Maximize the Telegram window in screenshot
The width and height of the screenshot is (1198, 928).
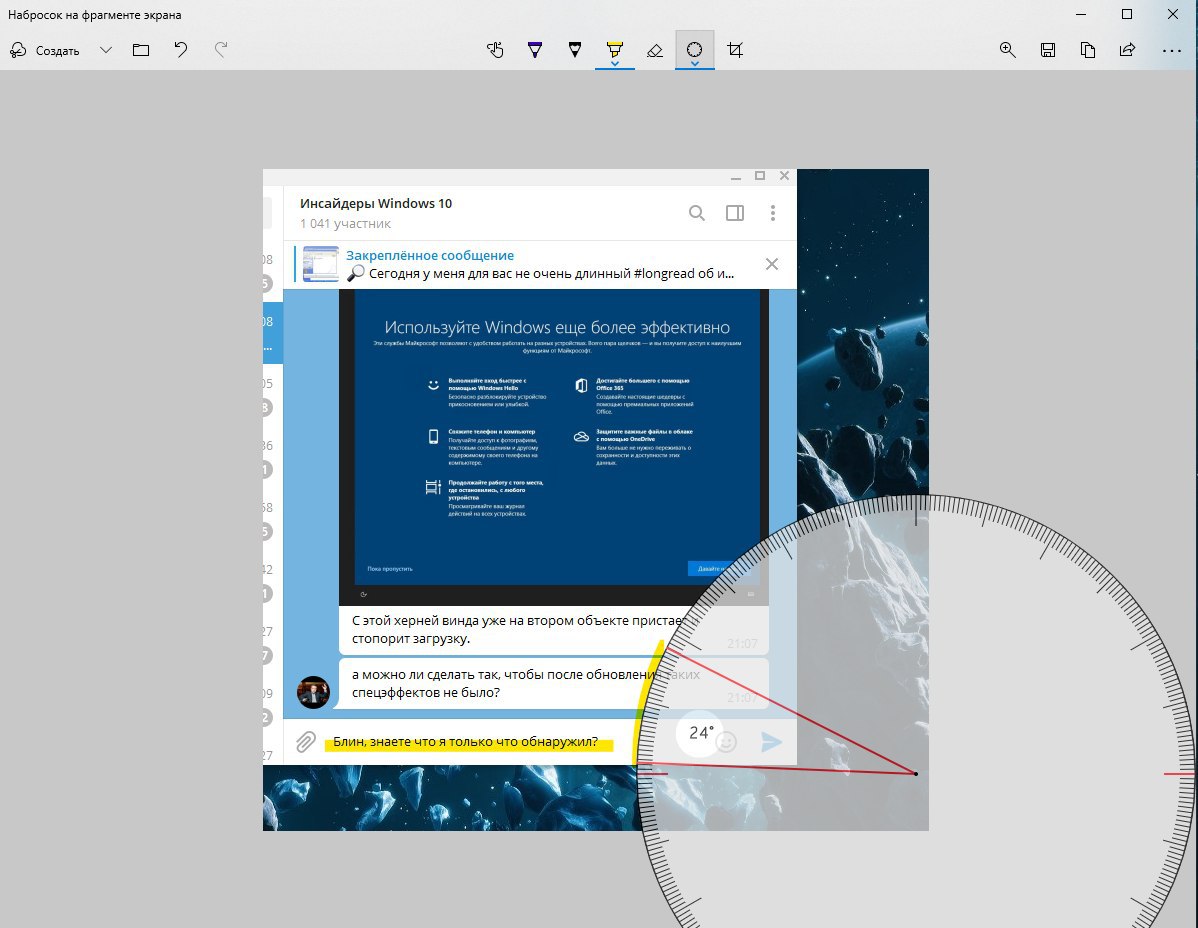pyautogui.click(x=759, y=176)
